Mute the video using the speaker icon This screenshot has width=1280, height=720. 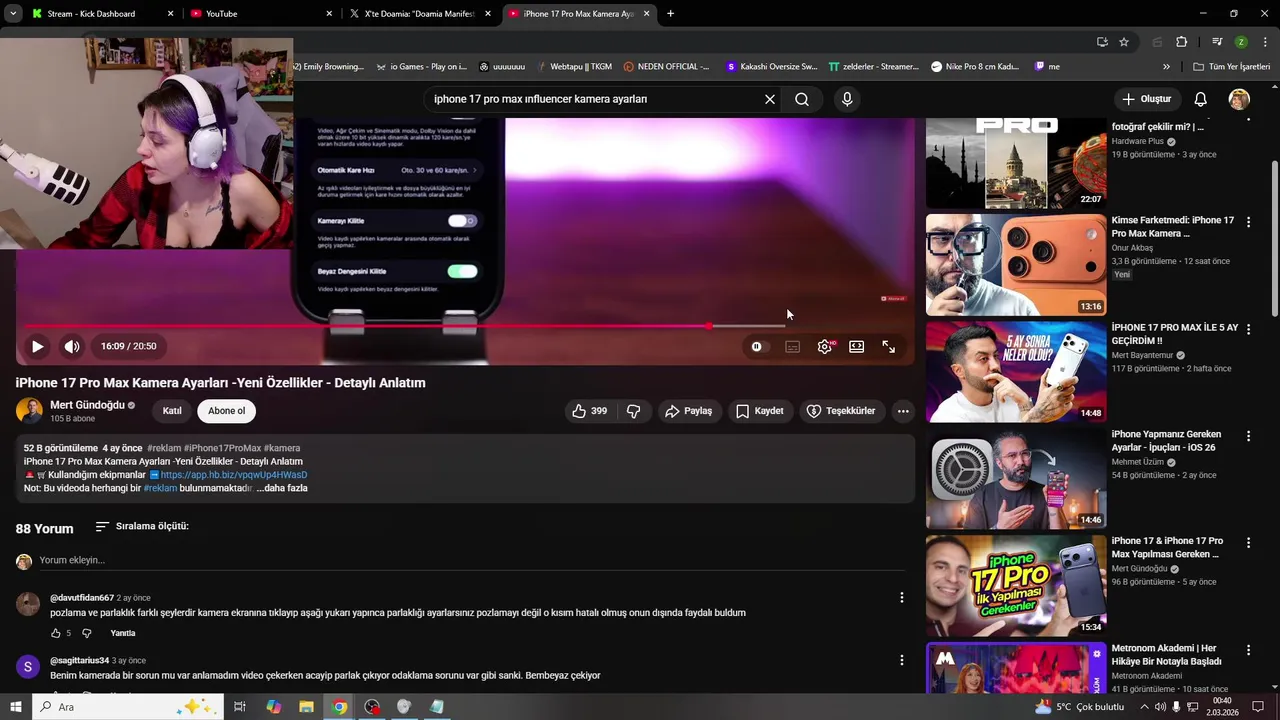[72, 346]
